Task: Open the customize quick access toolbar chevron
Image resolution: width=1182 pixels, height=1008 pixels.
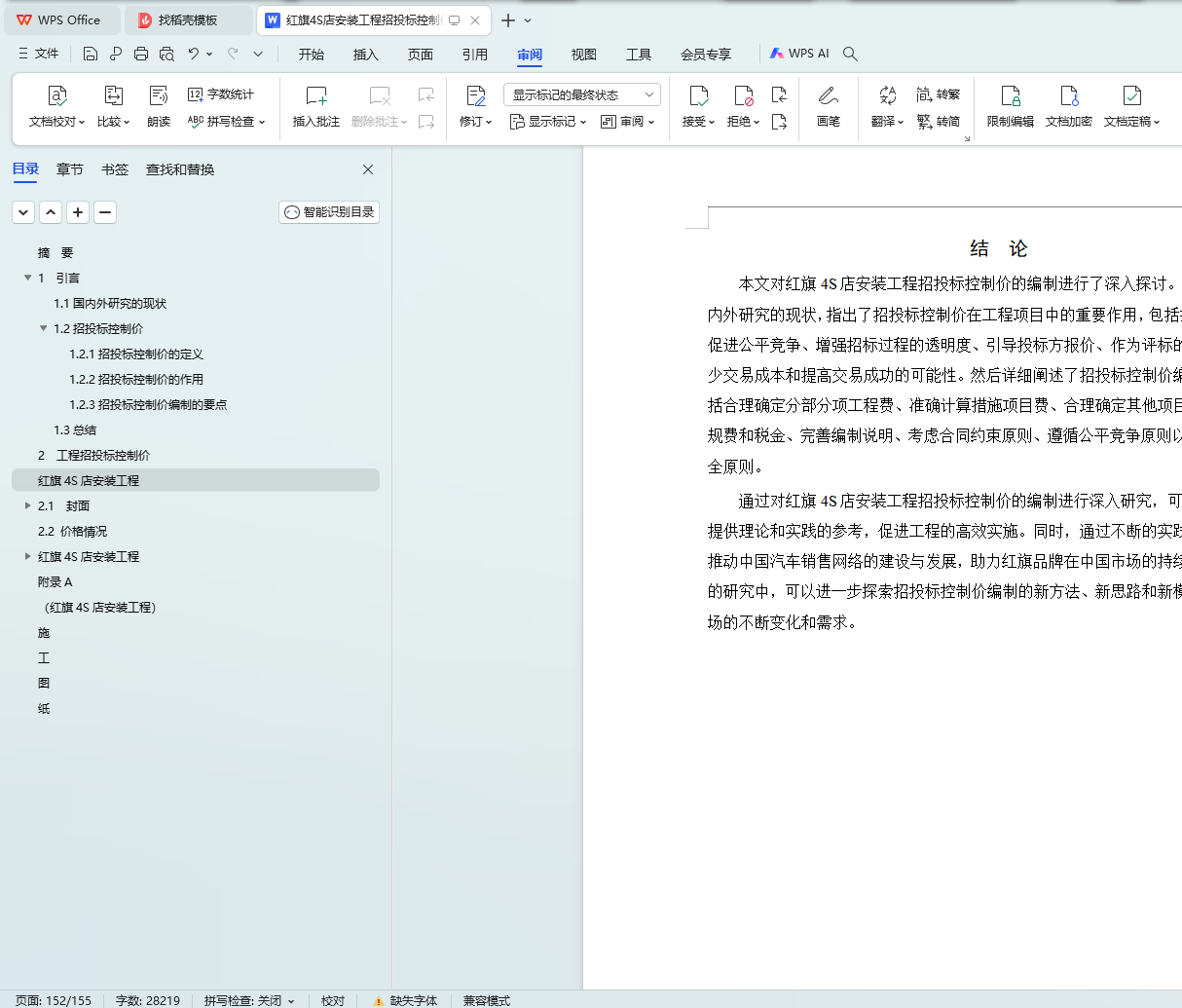Action: (x=258, y=54)
